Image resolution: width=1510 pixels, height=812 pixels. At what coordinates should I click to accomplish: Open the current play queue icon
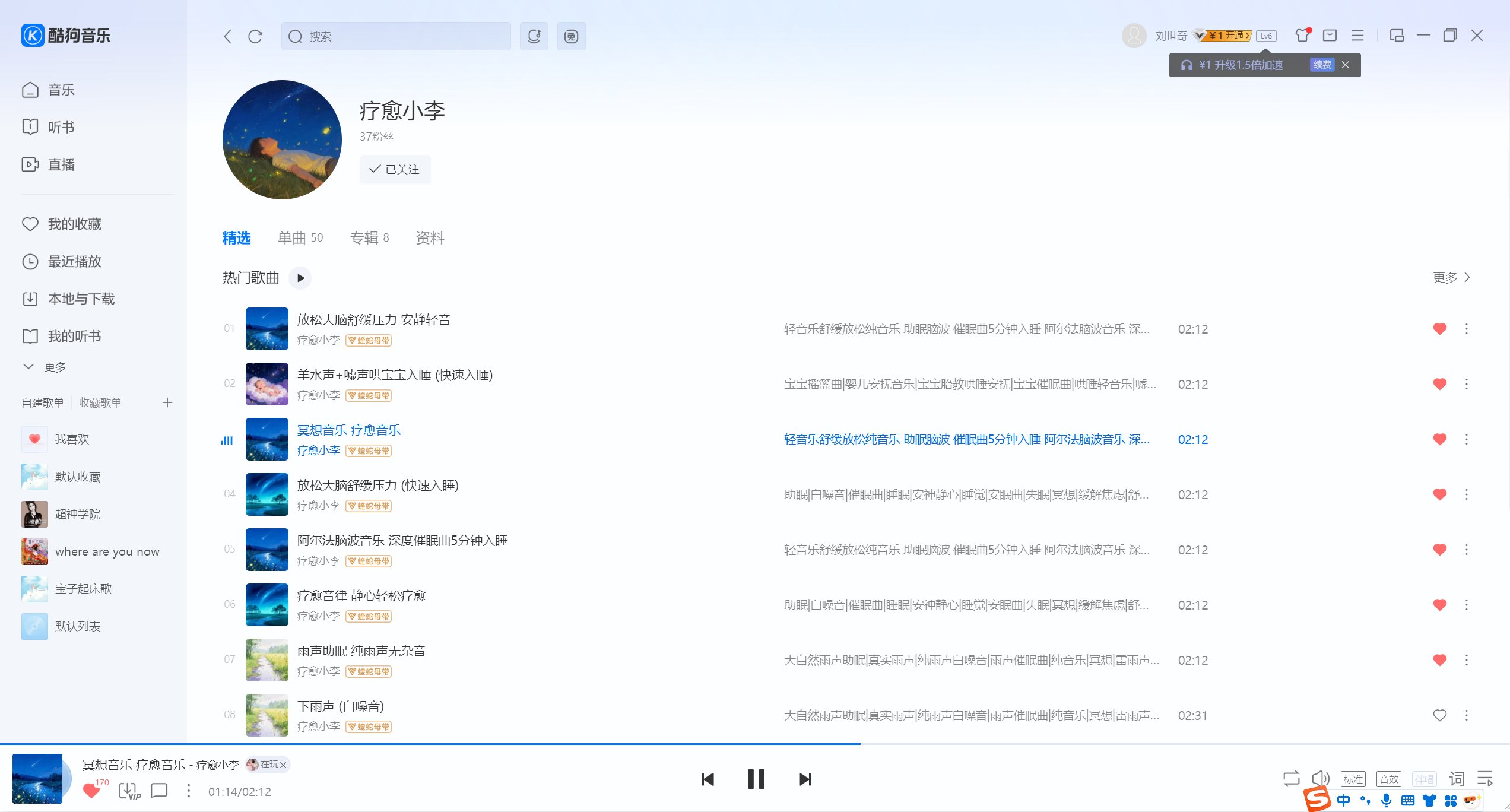click(1486, 778)
